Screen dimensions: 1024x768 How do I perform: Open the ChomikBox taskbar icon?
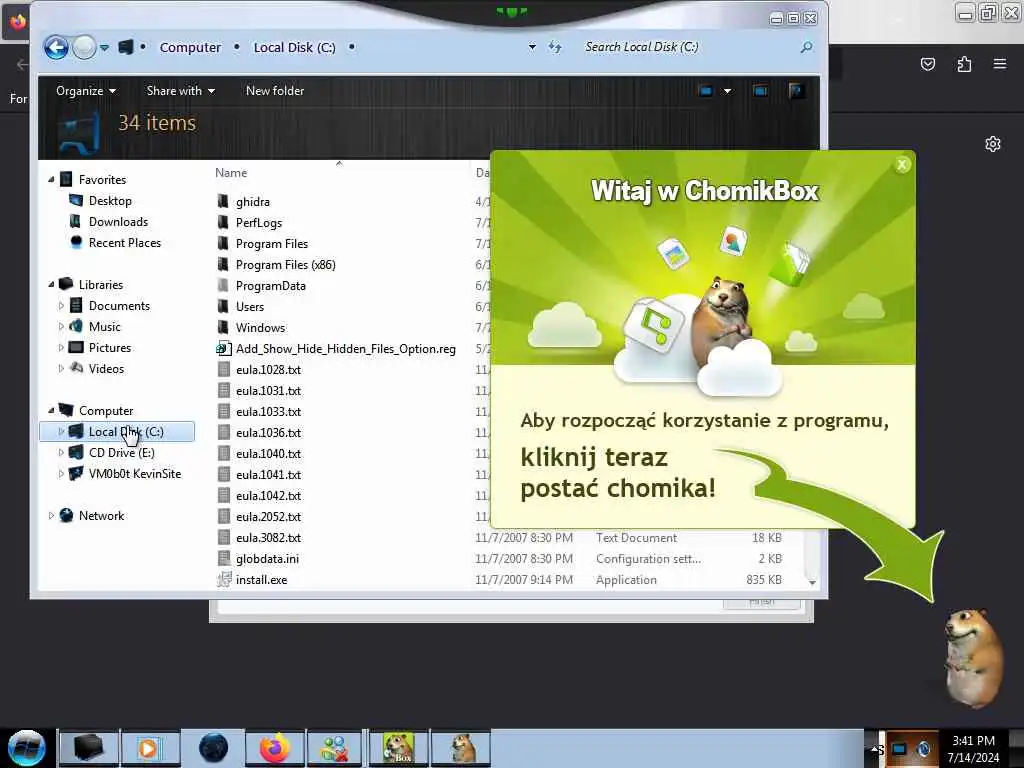398,748
